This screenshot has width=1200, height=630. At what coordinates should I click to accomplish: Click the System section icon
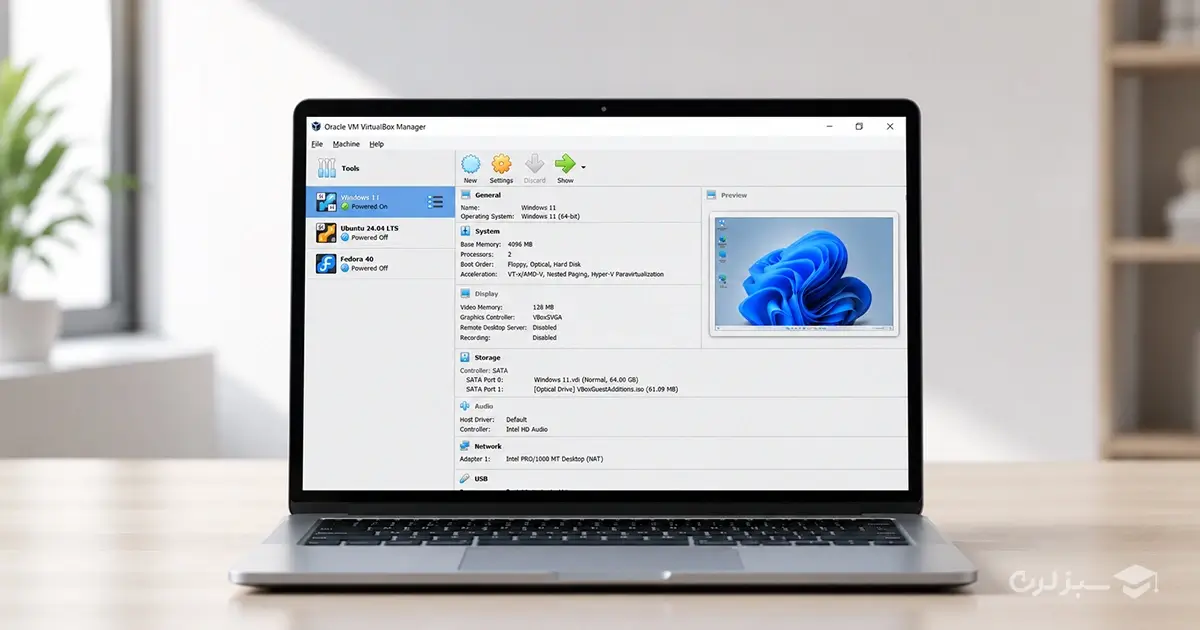point(465,231)
